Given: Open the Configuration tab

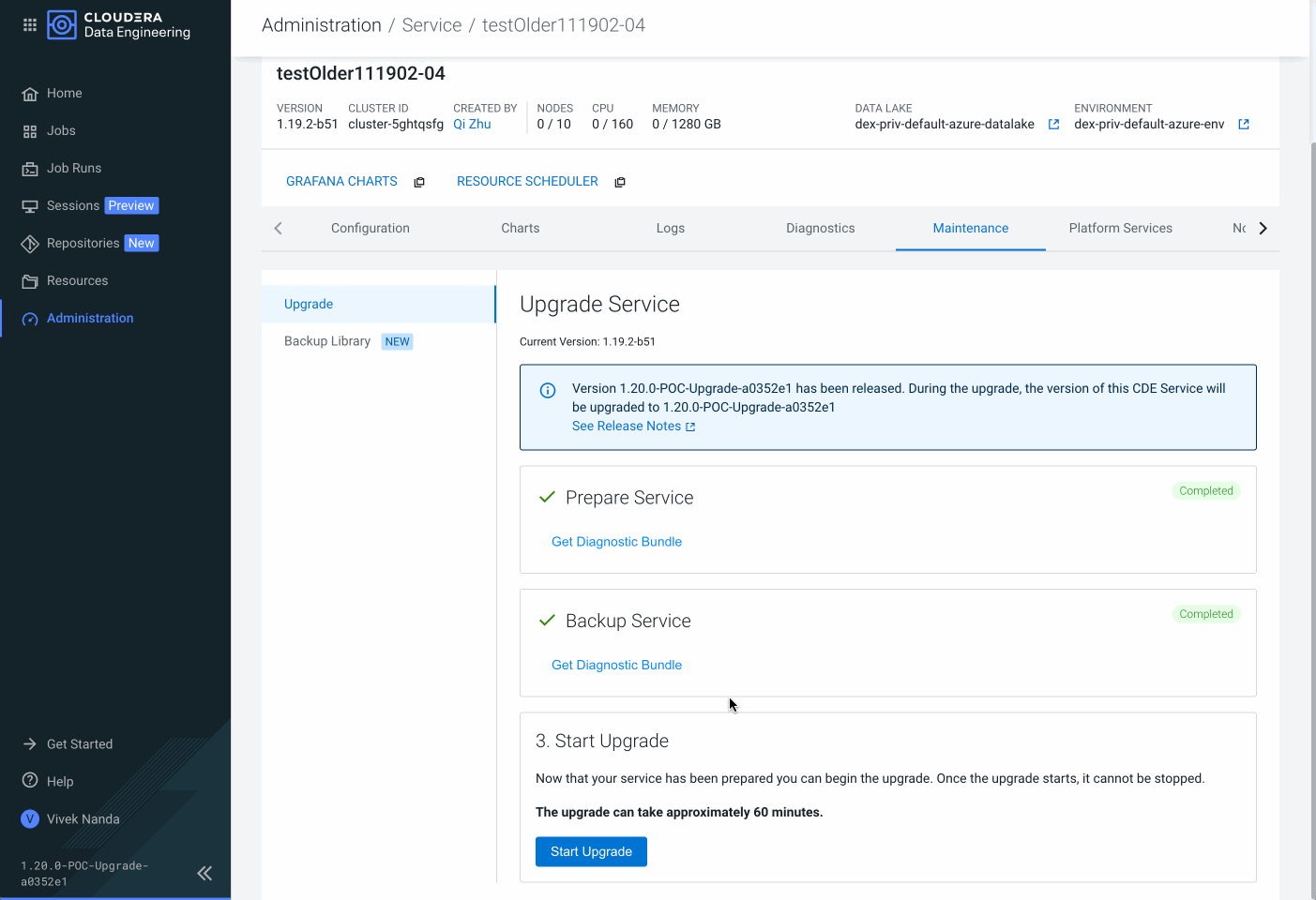Looking at the screenshot, I should coord(370,228).
